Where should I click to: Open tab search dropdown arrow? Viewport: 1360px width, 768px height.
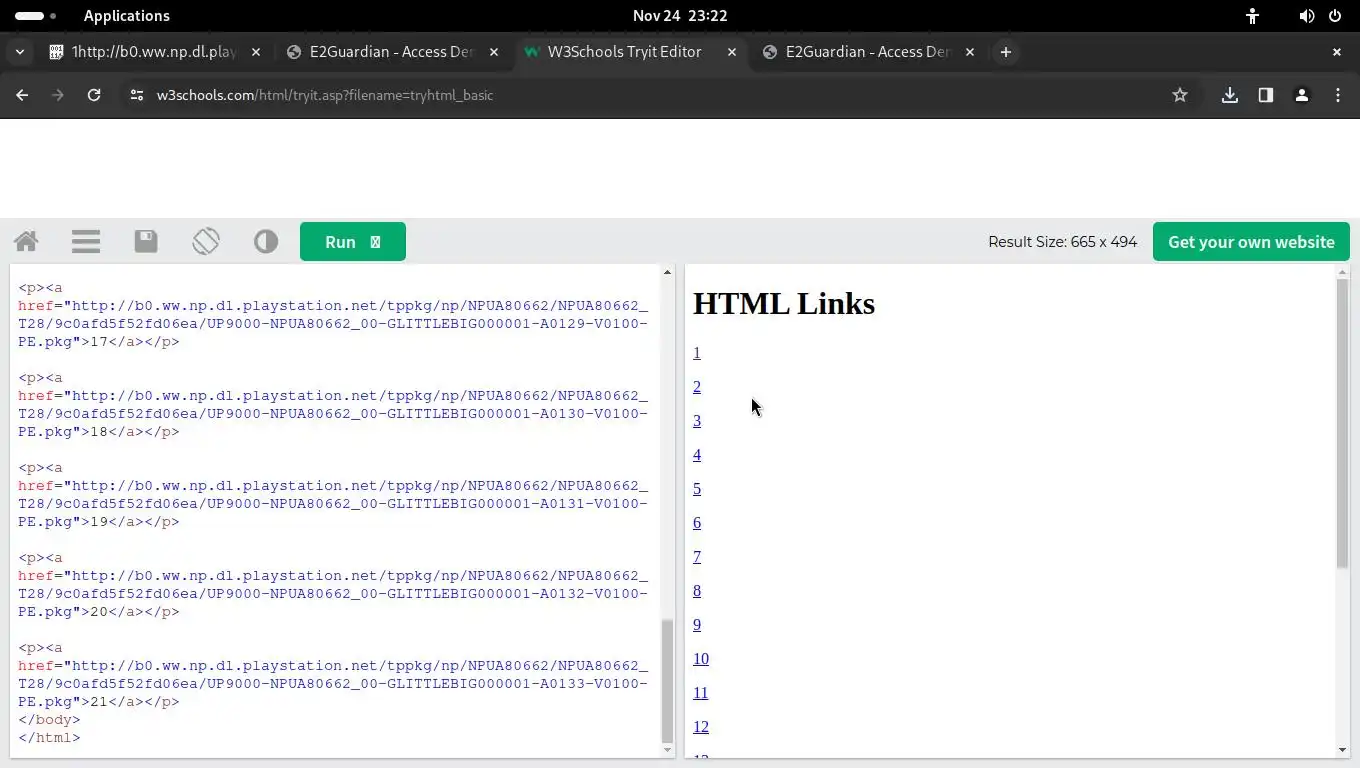click(x=20, y=52)
